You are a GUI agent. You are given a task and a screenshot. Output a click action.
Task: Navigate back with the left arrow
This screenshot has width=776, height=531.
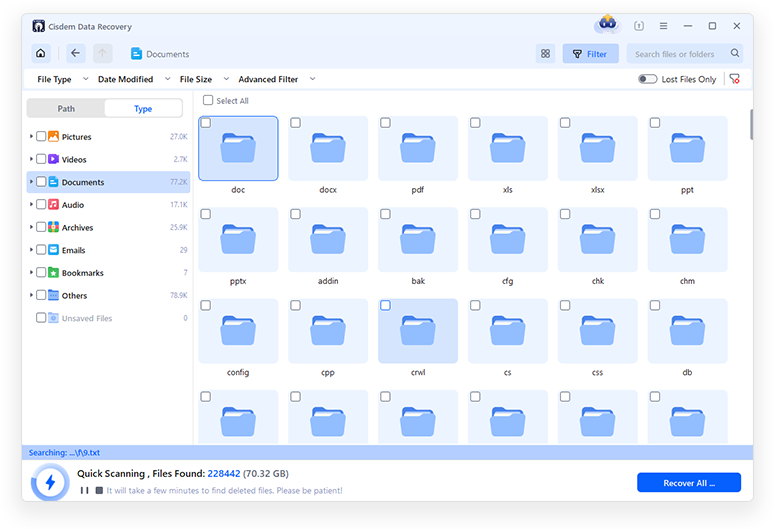pos(75,53)
